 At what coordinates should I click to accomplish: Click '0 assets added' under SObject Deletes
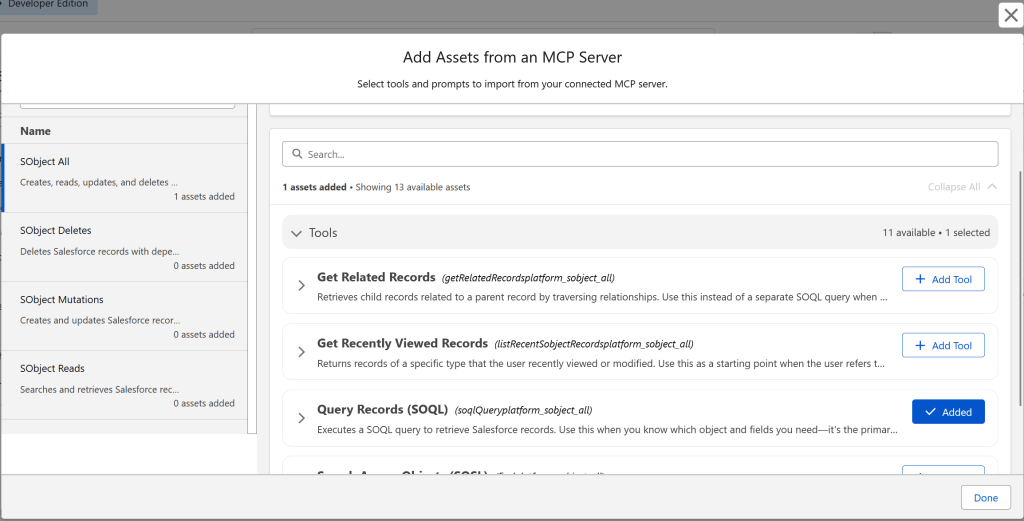[204, 266]
